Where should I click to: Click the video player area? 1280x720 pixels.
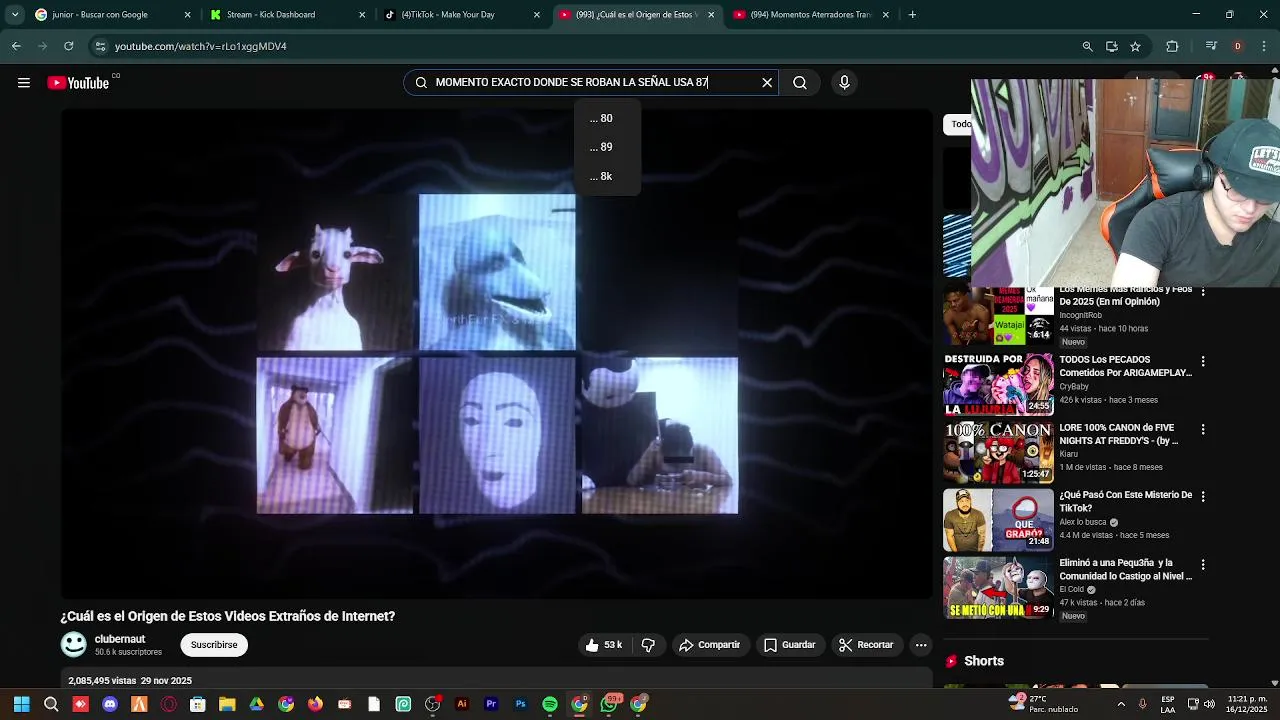[x=497, y=353]
